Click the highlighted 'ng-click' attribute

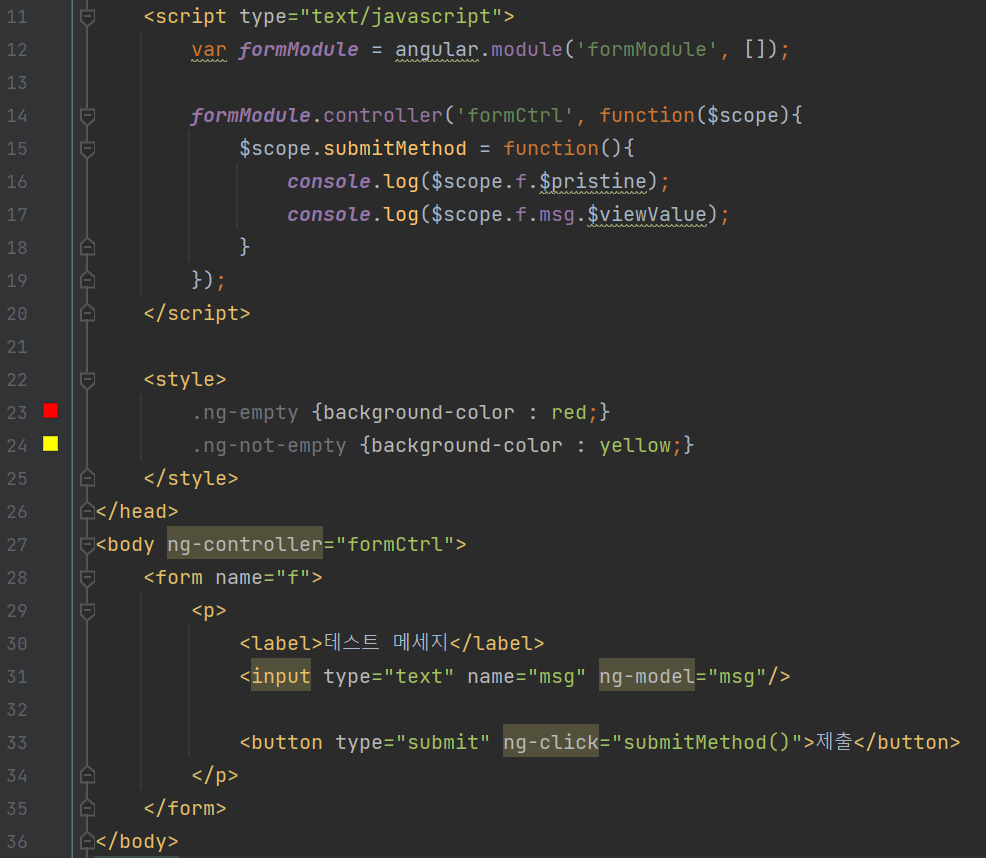click(x=550, y=742)
